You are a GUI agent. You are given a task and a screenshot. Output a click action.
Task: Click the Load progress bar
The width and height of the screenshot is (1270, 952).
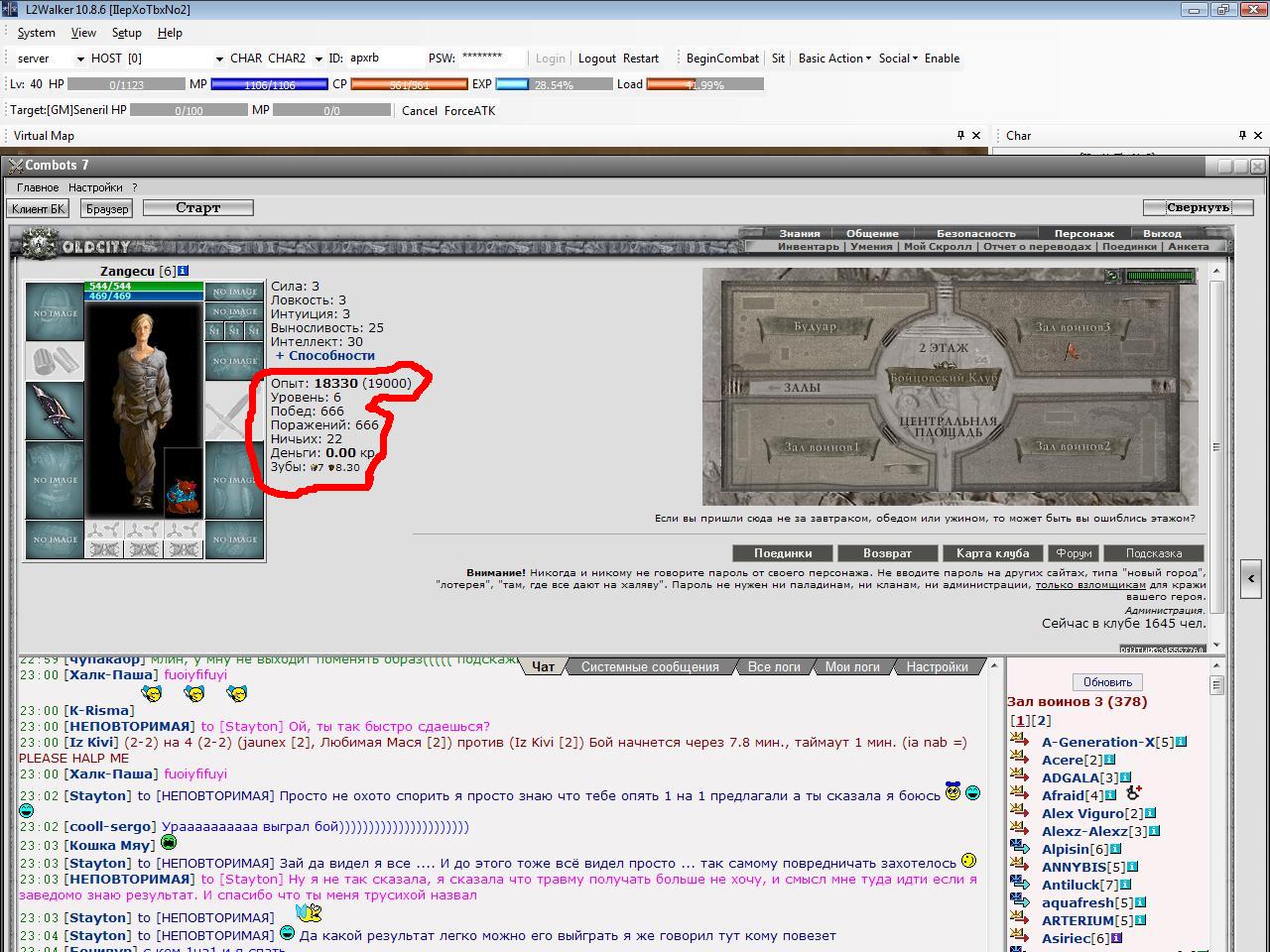(705, 84)
